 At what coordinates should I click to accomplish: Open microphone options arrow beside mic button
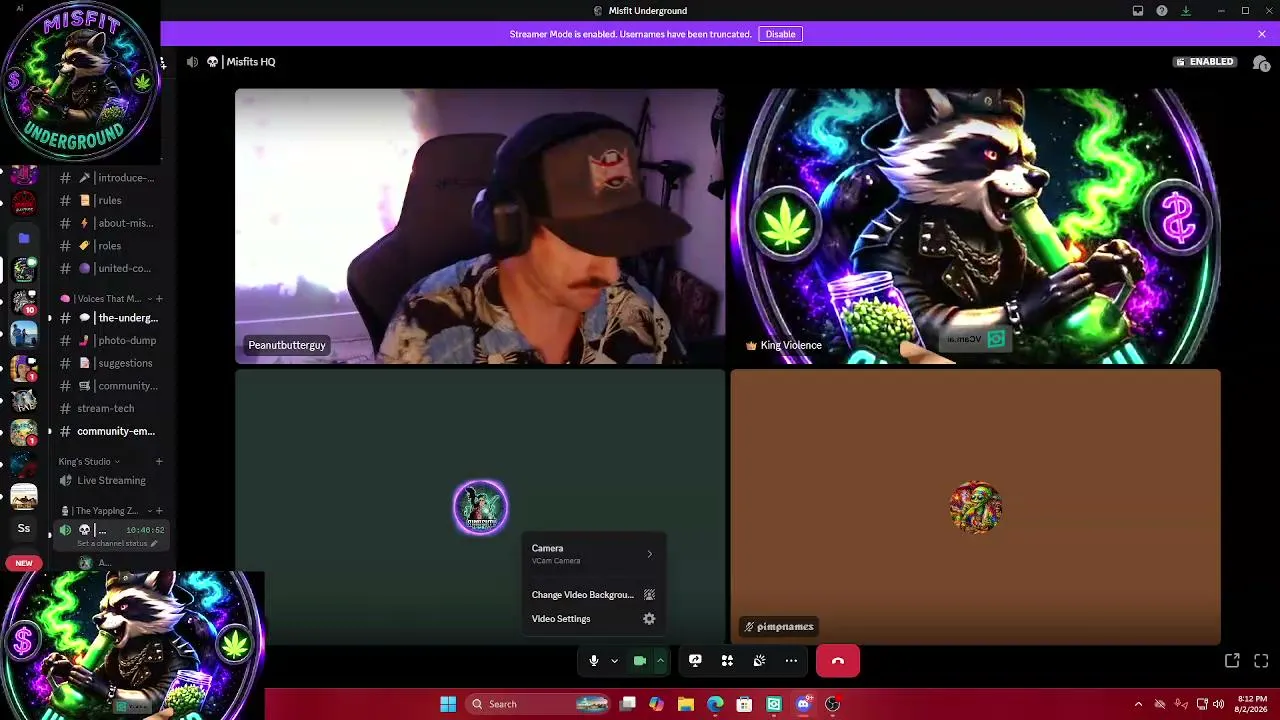[x=614, y=661]
